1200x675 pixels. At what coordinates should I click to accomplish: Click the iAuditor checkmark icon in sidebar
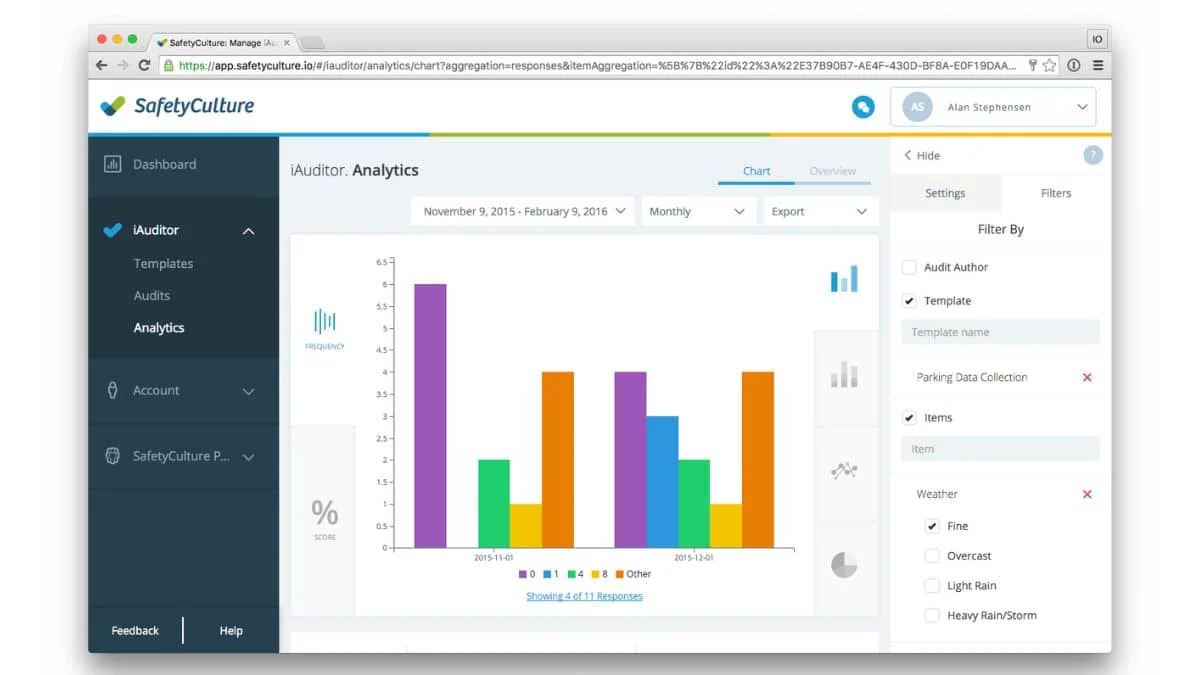[112, 230]
